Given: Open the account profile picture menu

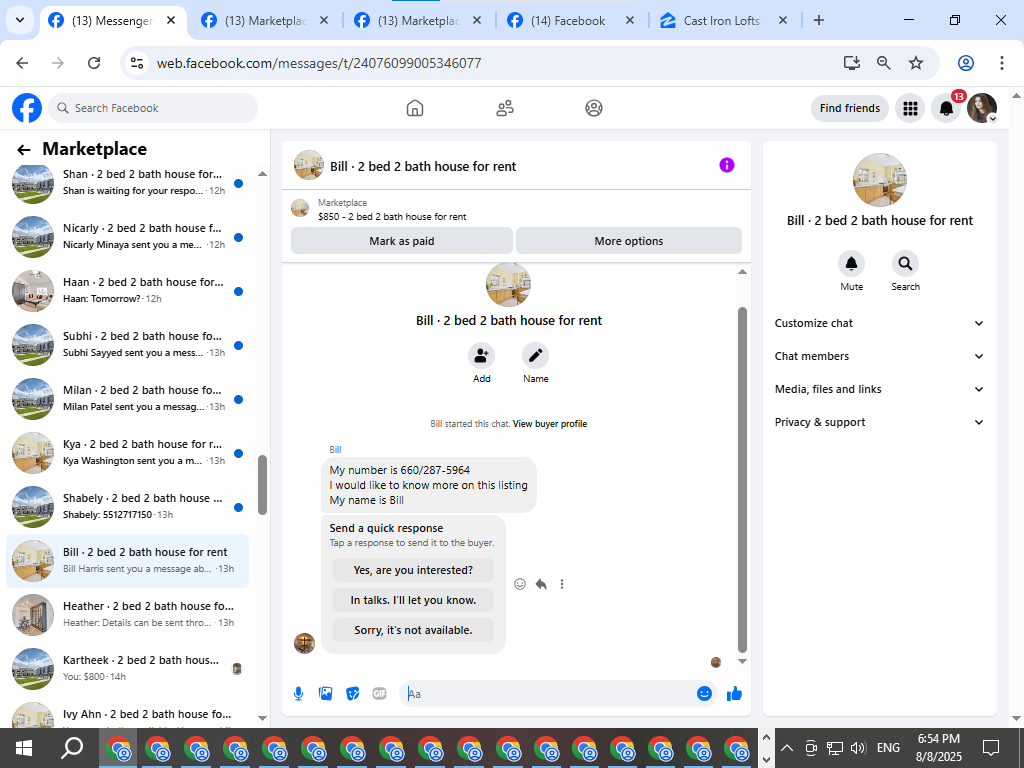Looking at the screenshot, I should point(982,108).
